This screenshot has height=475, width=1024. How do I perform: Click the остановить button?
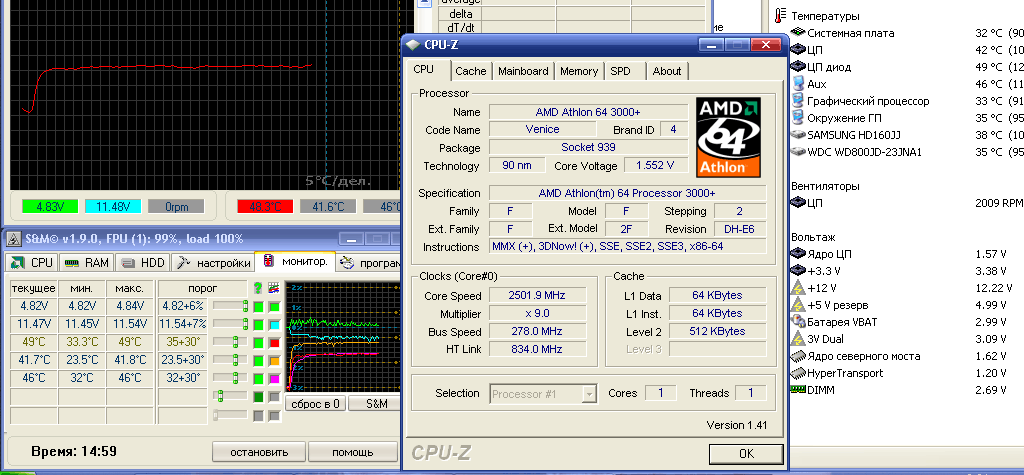pyautogui.click(x=259, y=452)
